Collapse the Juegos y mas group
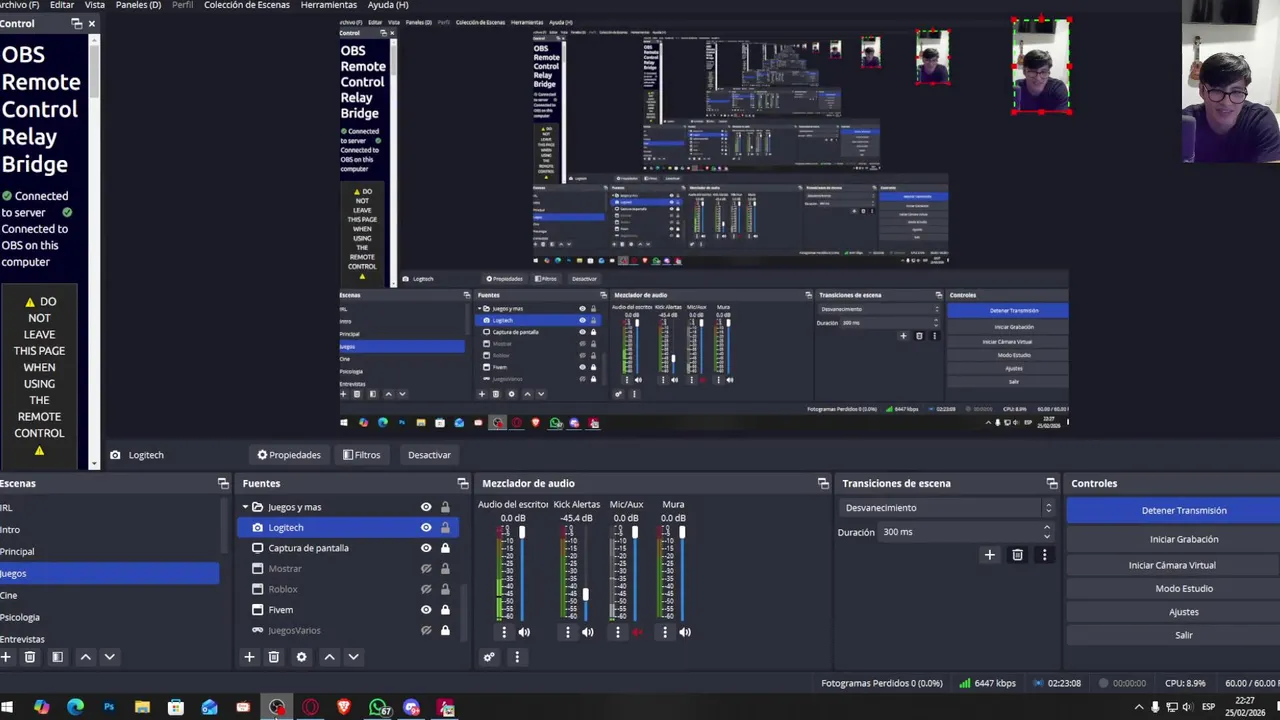The height and width of the screenshot is (720, 1280). tap(246, 507)
